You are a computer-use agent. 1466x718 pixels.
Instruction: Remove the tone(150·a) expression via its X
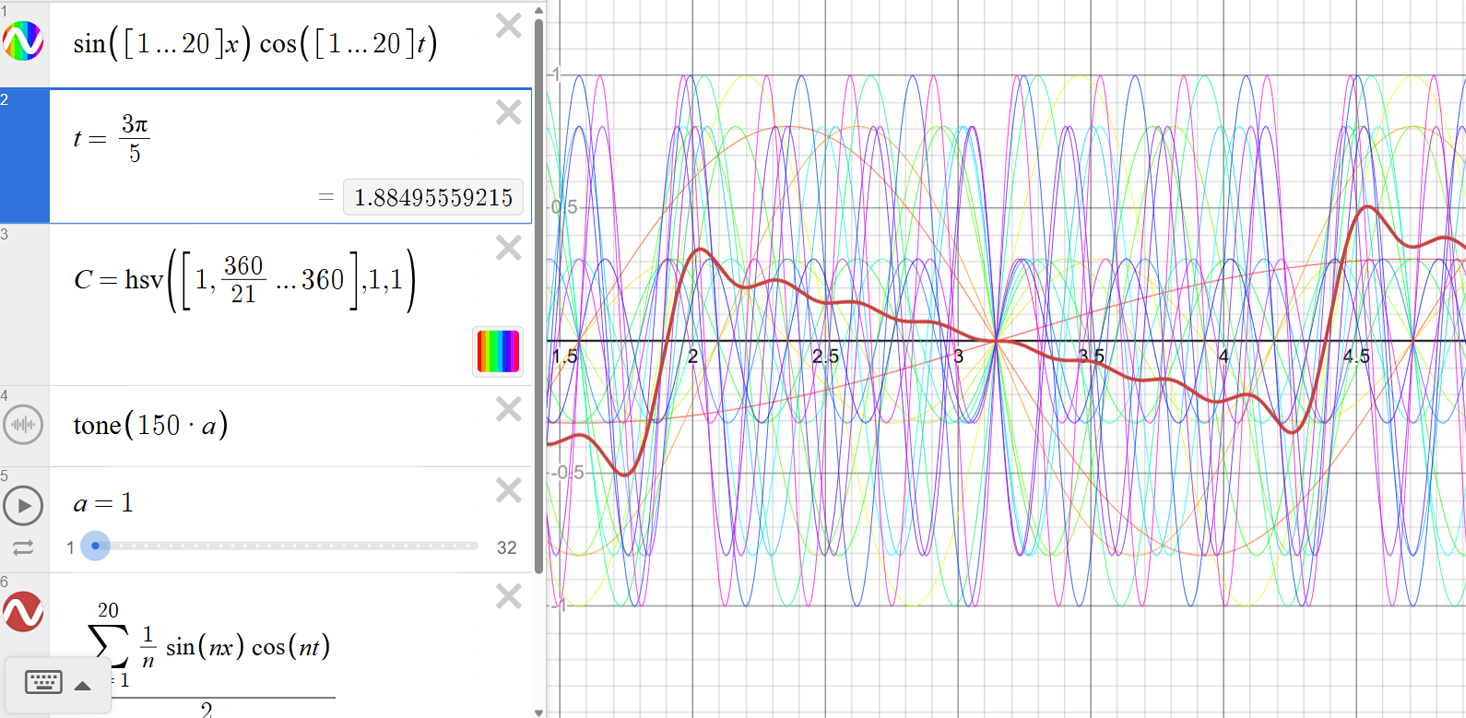508,408
